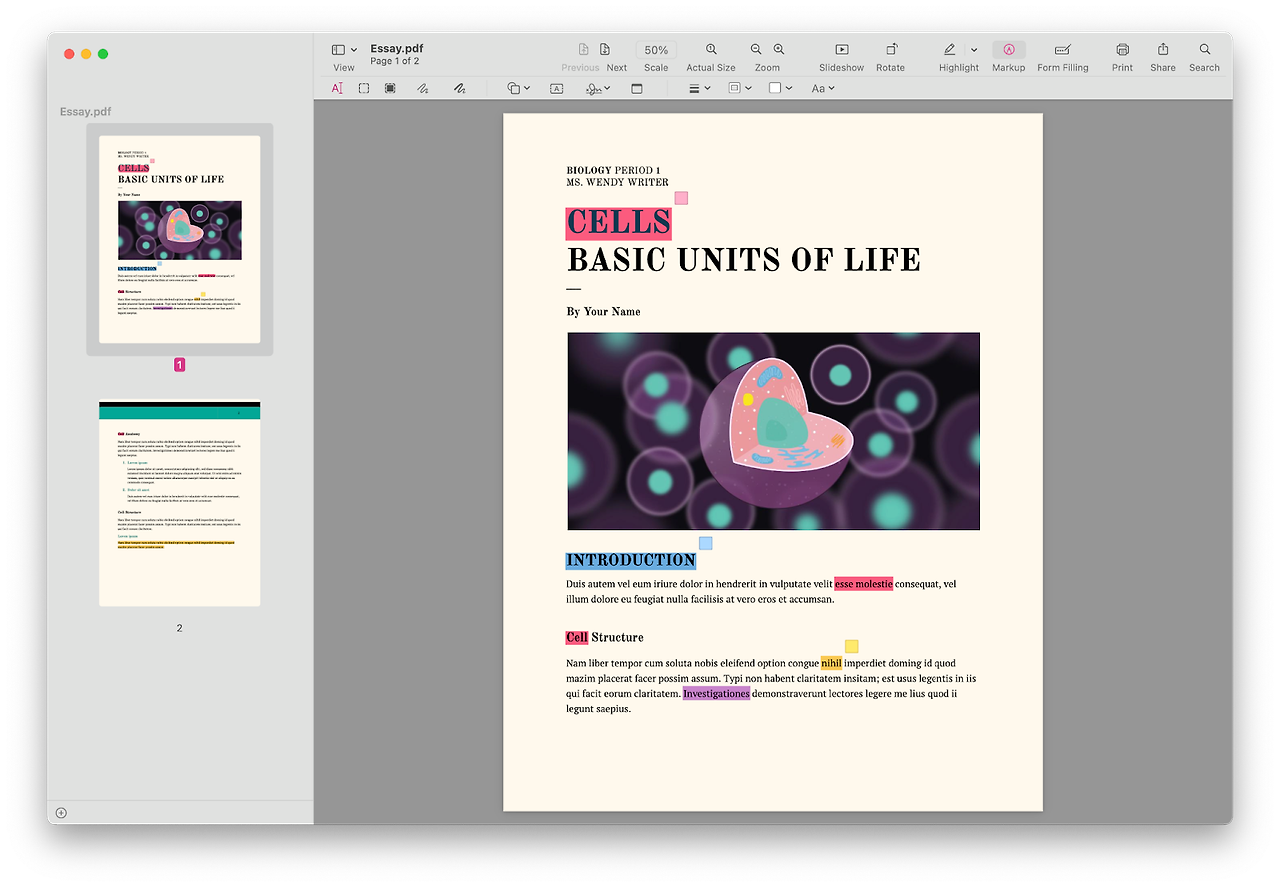
Task: Toggle the Markup toolbar
Action: (x=1009, y=57)
